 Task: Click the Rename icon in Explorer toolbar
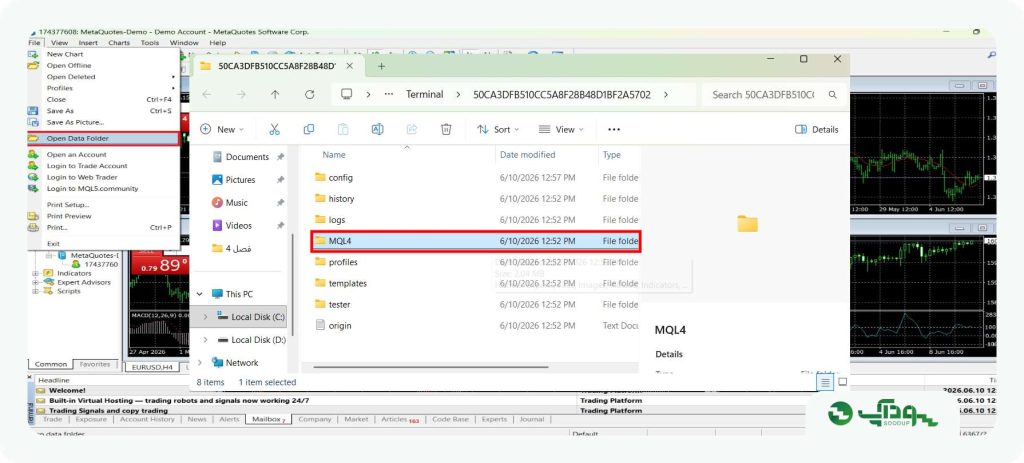(377, 129)
